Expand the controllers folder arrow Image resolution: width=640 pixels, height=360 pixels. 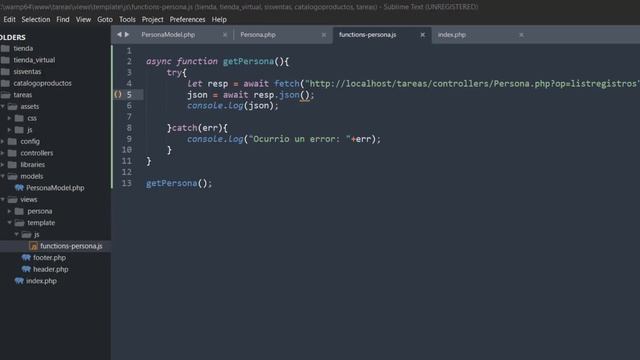pyautogui.click(x=2, y=153)
